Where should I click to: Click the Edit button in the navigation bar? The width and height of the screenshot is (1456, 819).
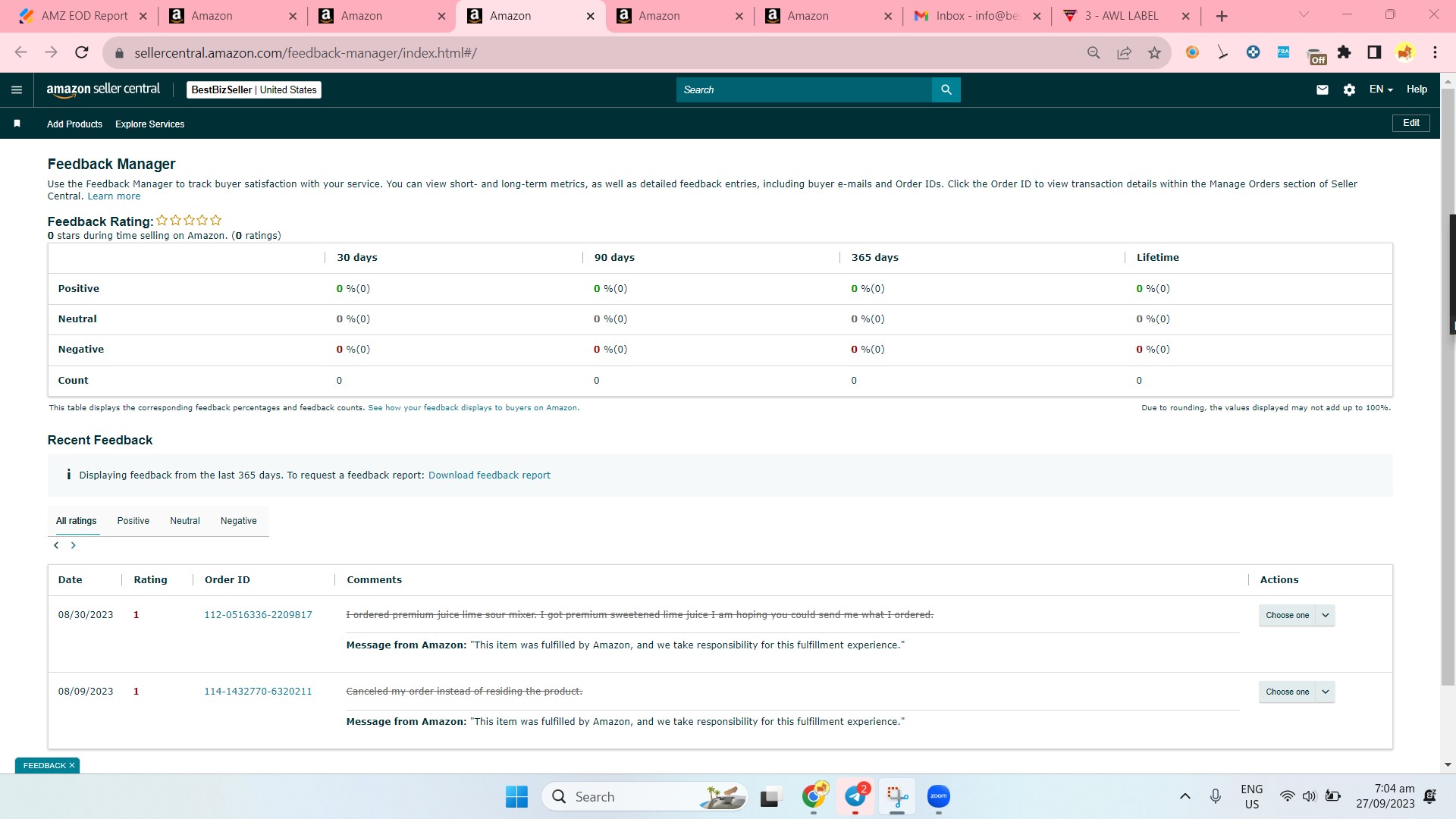point(1410,123)
